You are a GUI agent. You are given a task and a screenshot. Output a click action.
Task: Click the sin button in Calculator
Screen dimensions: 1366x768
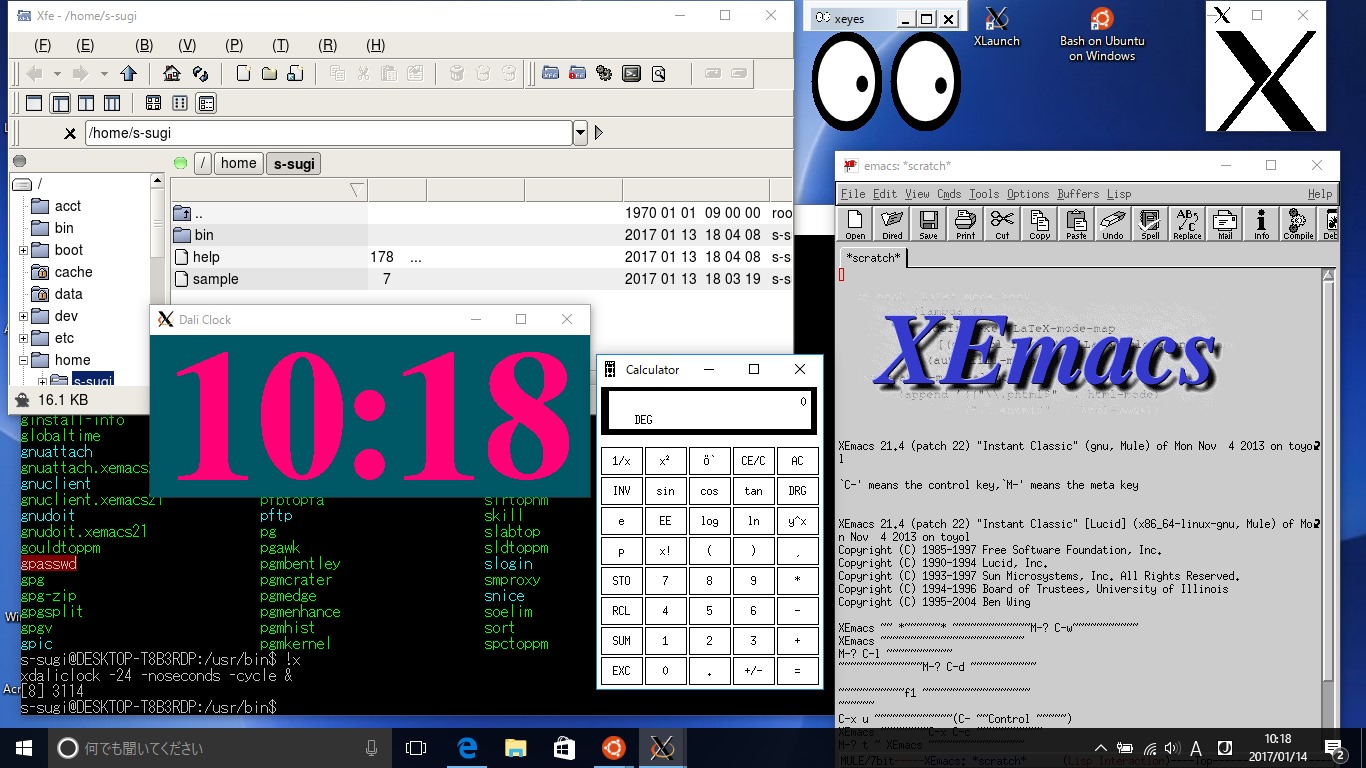coord(665,491)
